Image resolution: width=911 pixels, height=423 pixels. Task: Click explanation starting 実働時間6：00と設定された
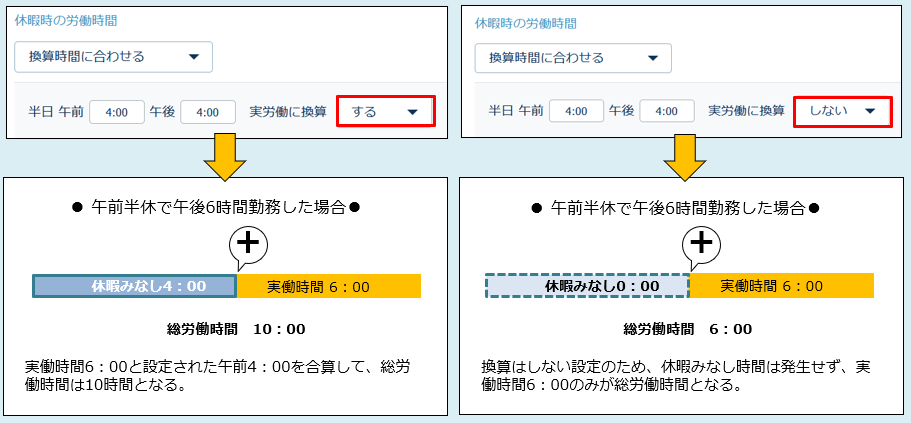tap(218, 376)
